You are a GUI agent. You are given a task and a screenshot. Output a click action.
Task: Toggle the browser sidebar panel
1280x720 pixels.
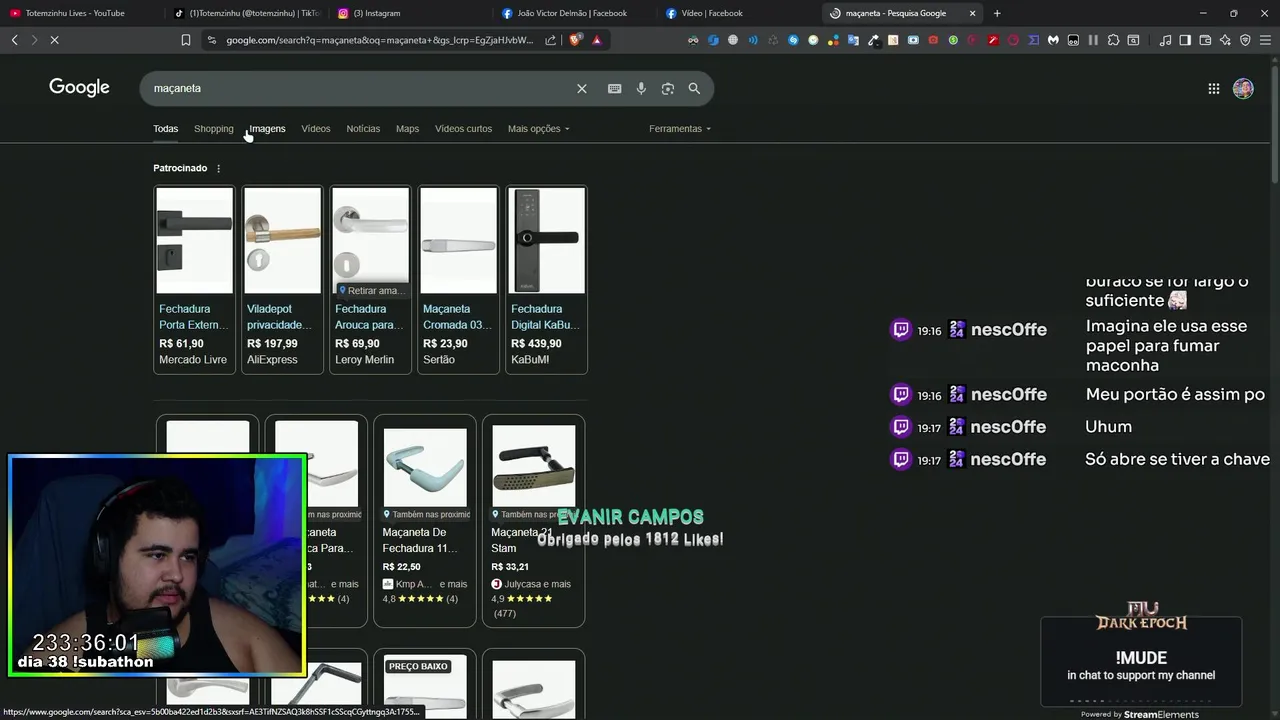(x=1185, y=40)
